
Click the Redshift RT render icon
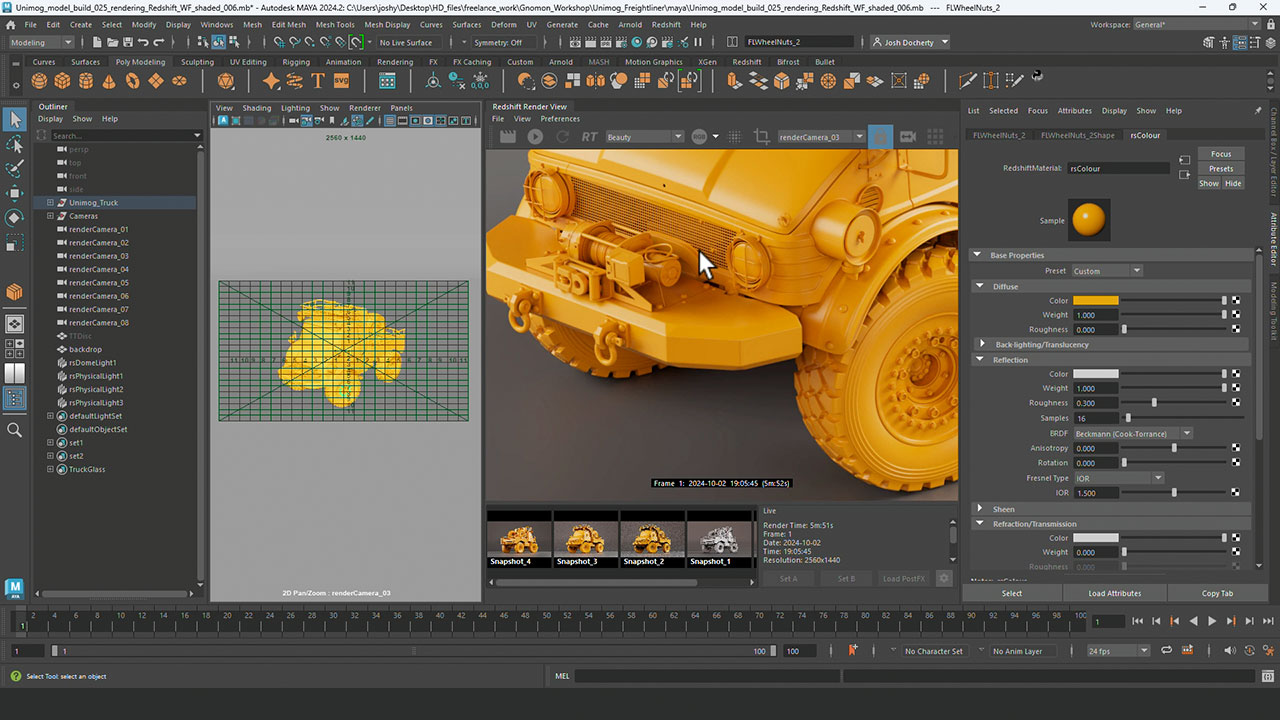(589, 137)
